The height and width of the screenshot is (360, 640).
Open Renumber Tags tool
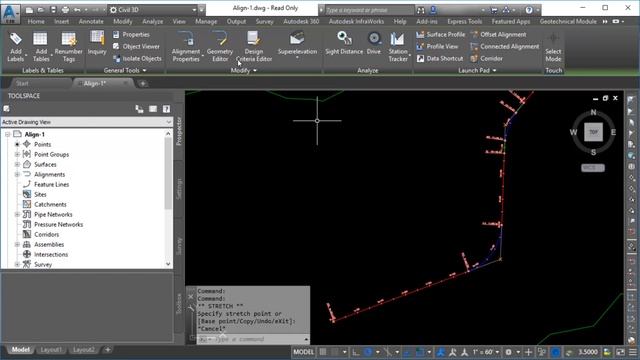[x=69, y=47]
